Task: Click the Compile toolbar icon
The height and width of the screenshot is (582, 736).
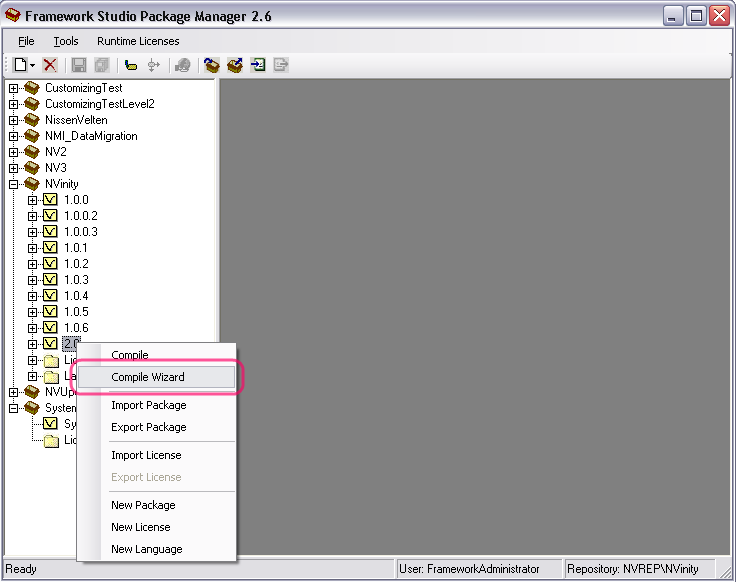Action: click(131, 65)
